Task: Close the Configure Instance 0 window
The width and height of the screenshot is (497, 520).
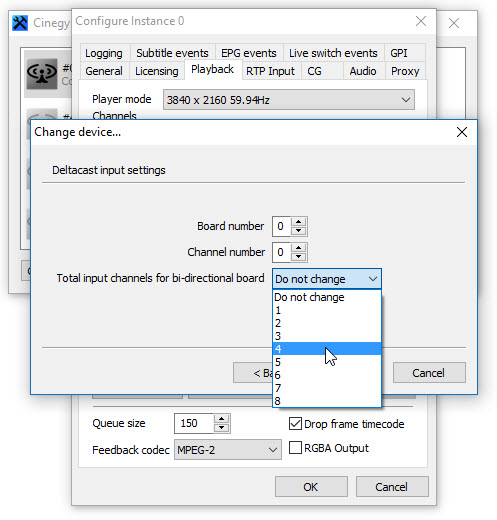Action: [x=421, y=21]
